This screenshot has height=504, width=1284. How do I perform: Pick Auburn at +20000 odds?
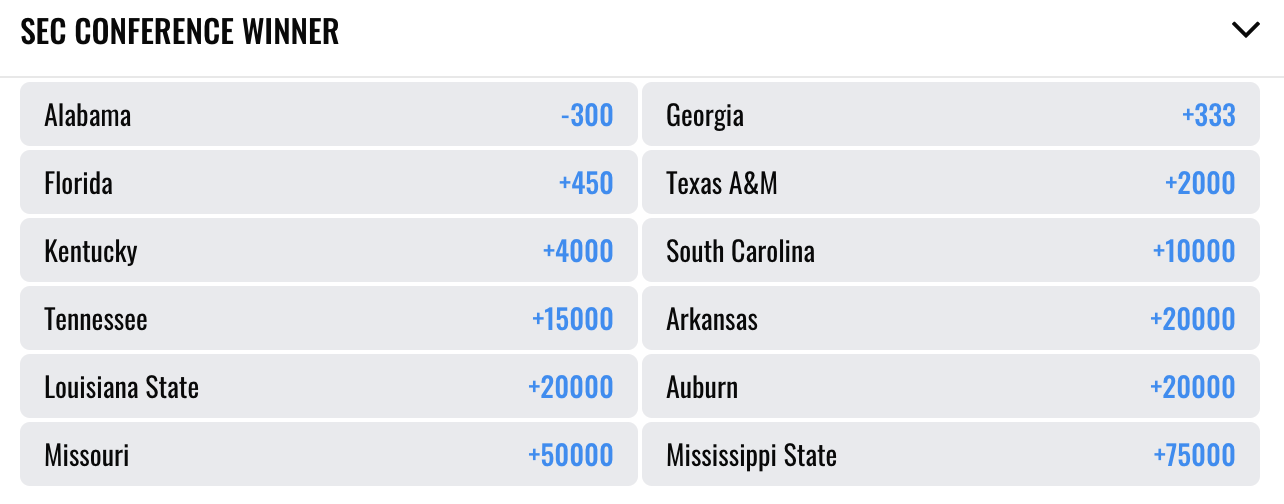click(x=951, y=387)
